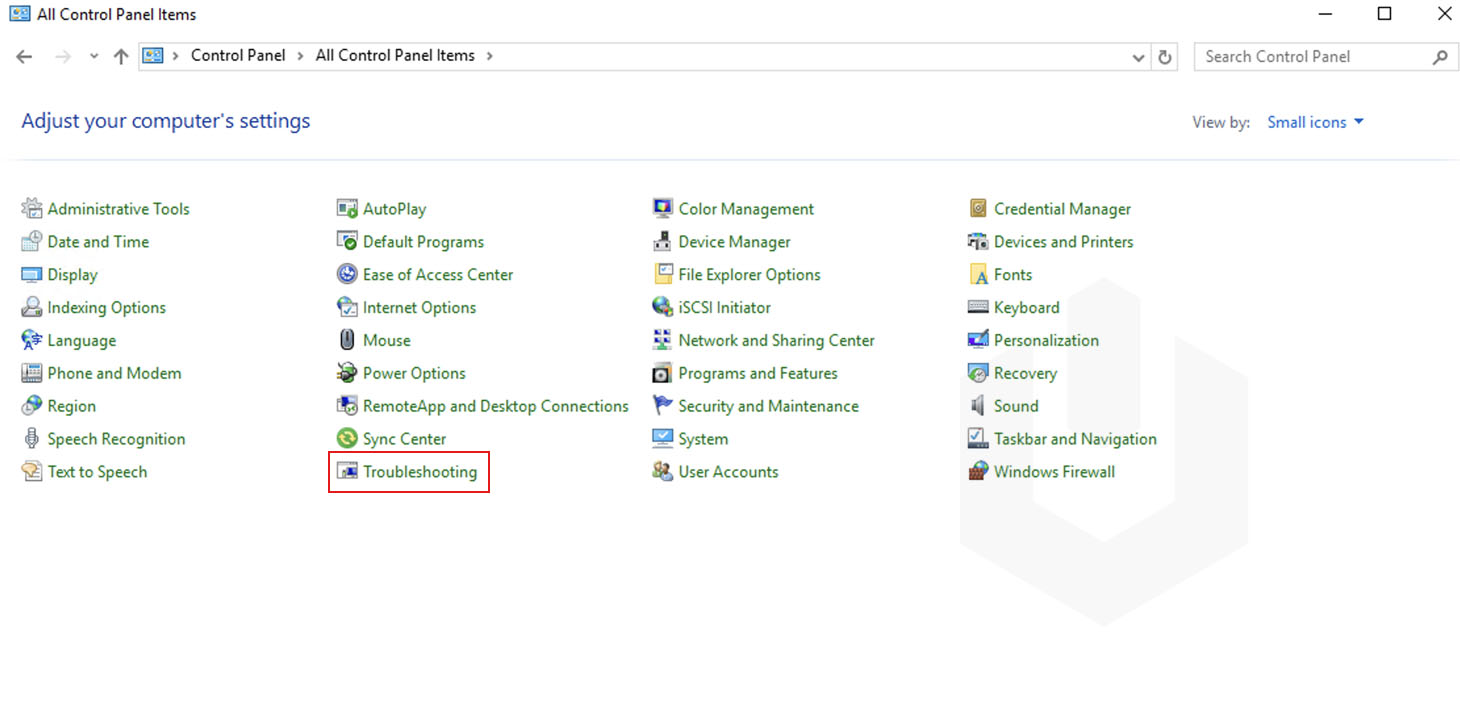Click the Refresh button in address bar
This screenshot has height=701, width=1460.
click(x=1164, y=57)
